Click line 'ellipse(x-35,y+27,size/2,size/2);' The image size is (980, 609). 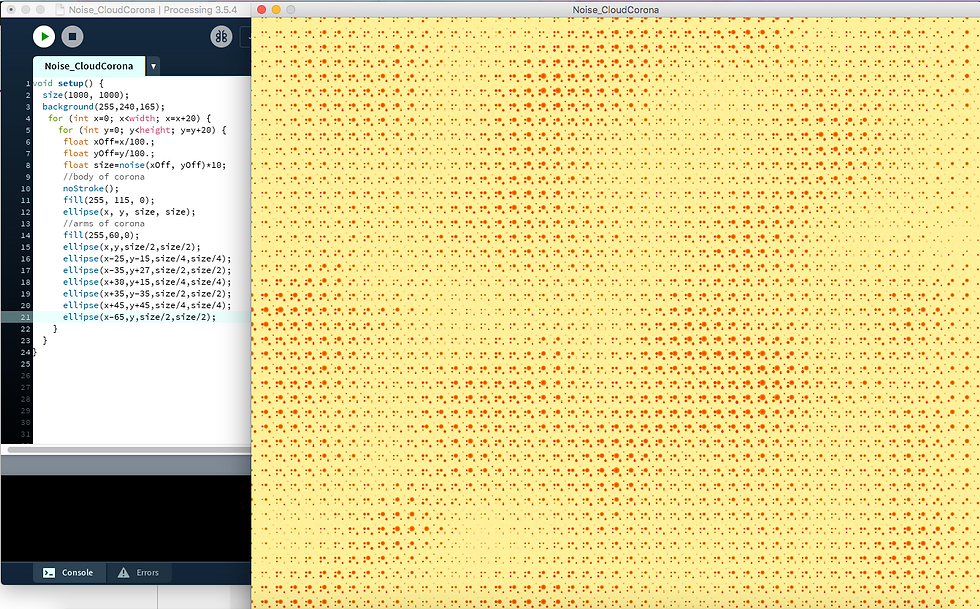147,270
